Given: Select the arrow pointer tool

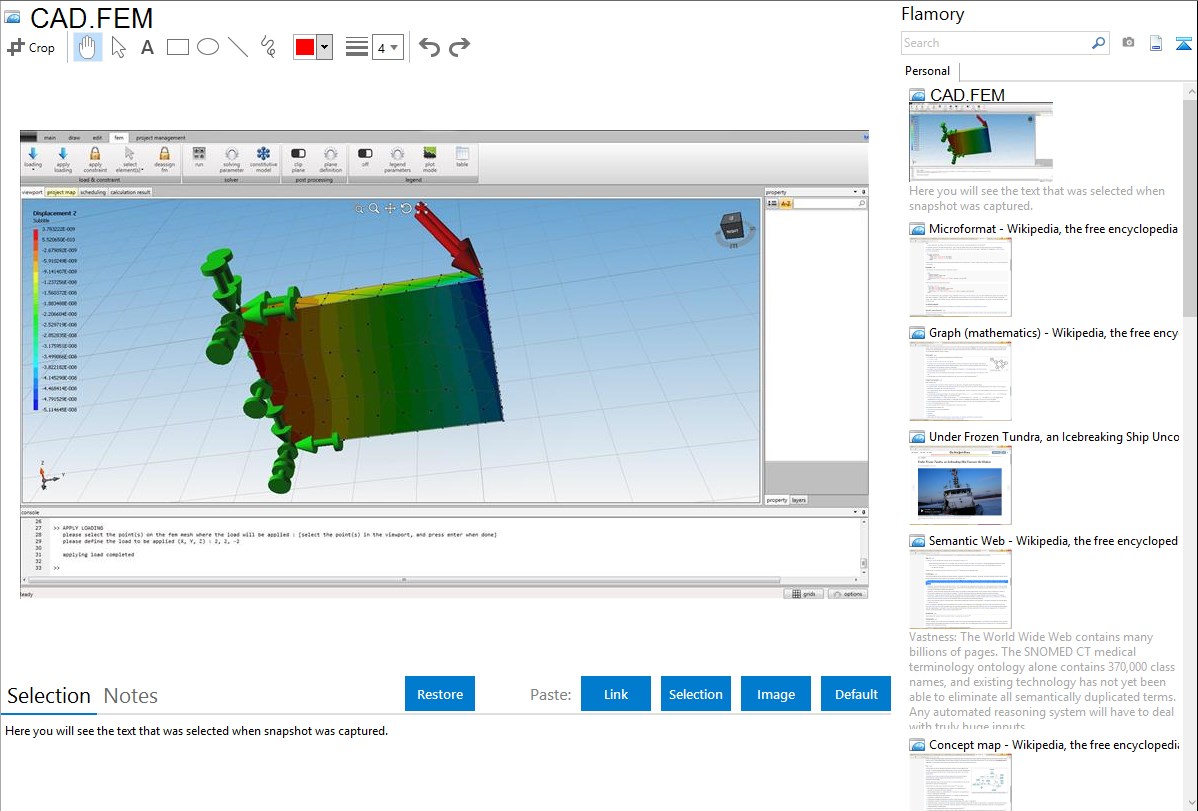Looking at the screenshot, I should [118, 47].
